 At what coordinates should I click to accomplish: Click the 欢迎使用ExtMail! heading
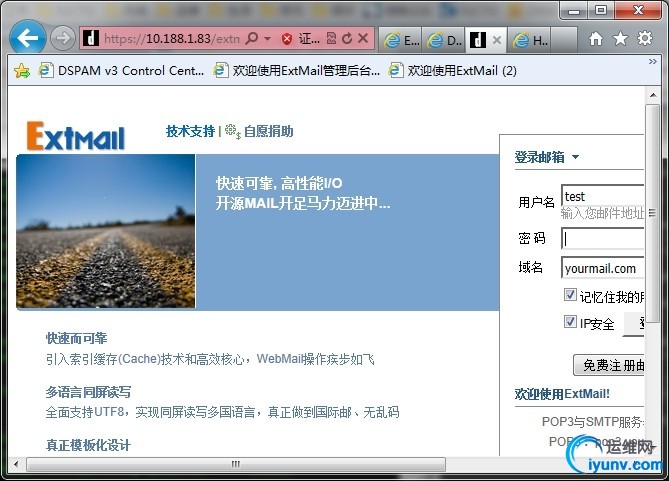coord(562,394)
